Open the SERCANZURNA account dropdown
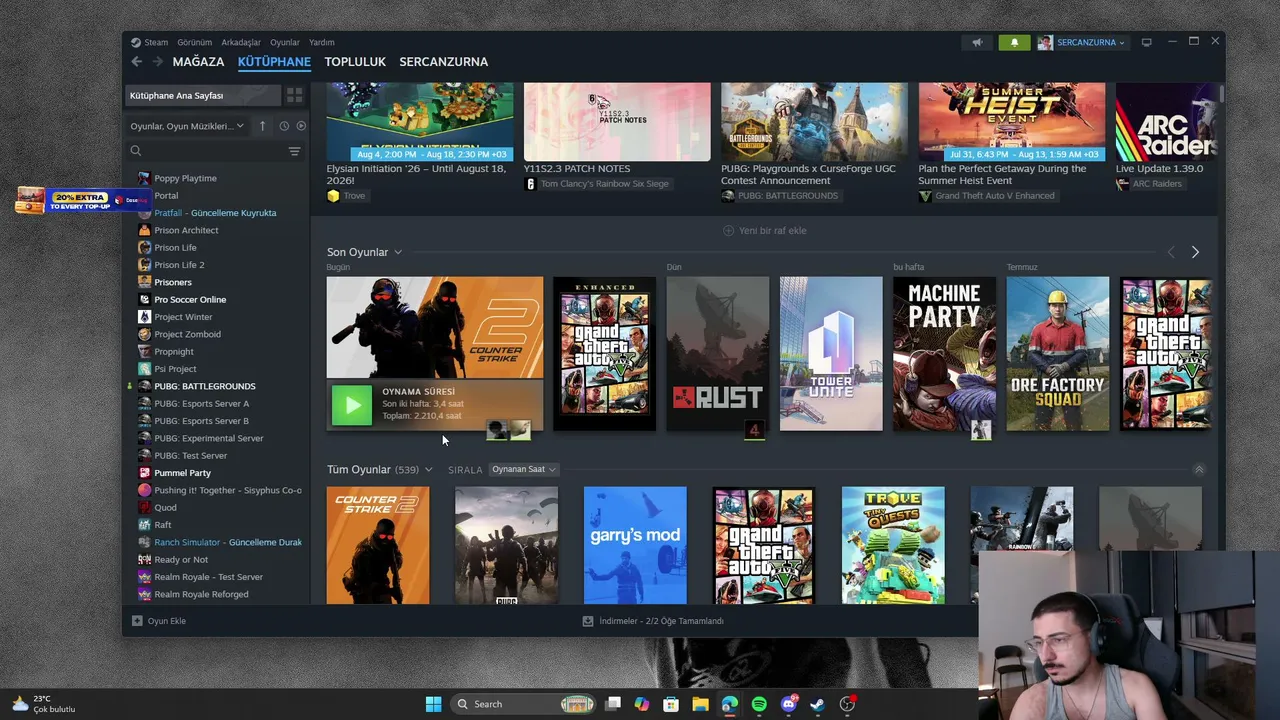 pyautogui.click(x=1091, y=43)
